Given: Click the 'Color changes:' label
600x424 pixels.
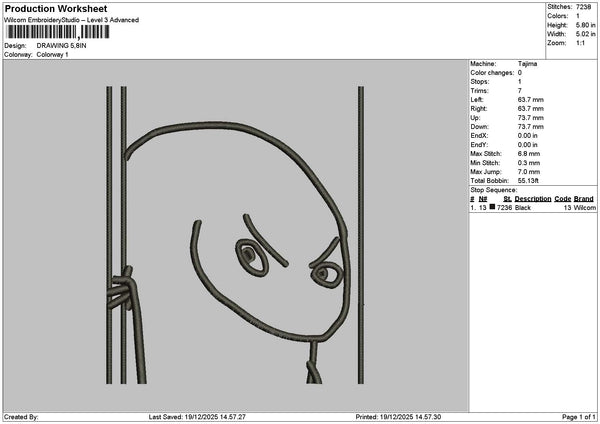Looking at the screenshot, I should 492,73.
